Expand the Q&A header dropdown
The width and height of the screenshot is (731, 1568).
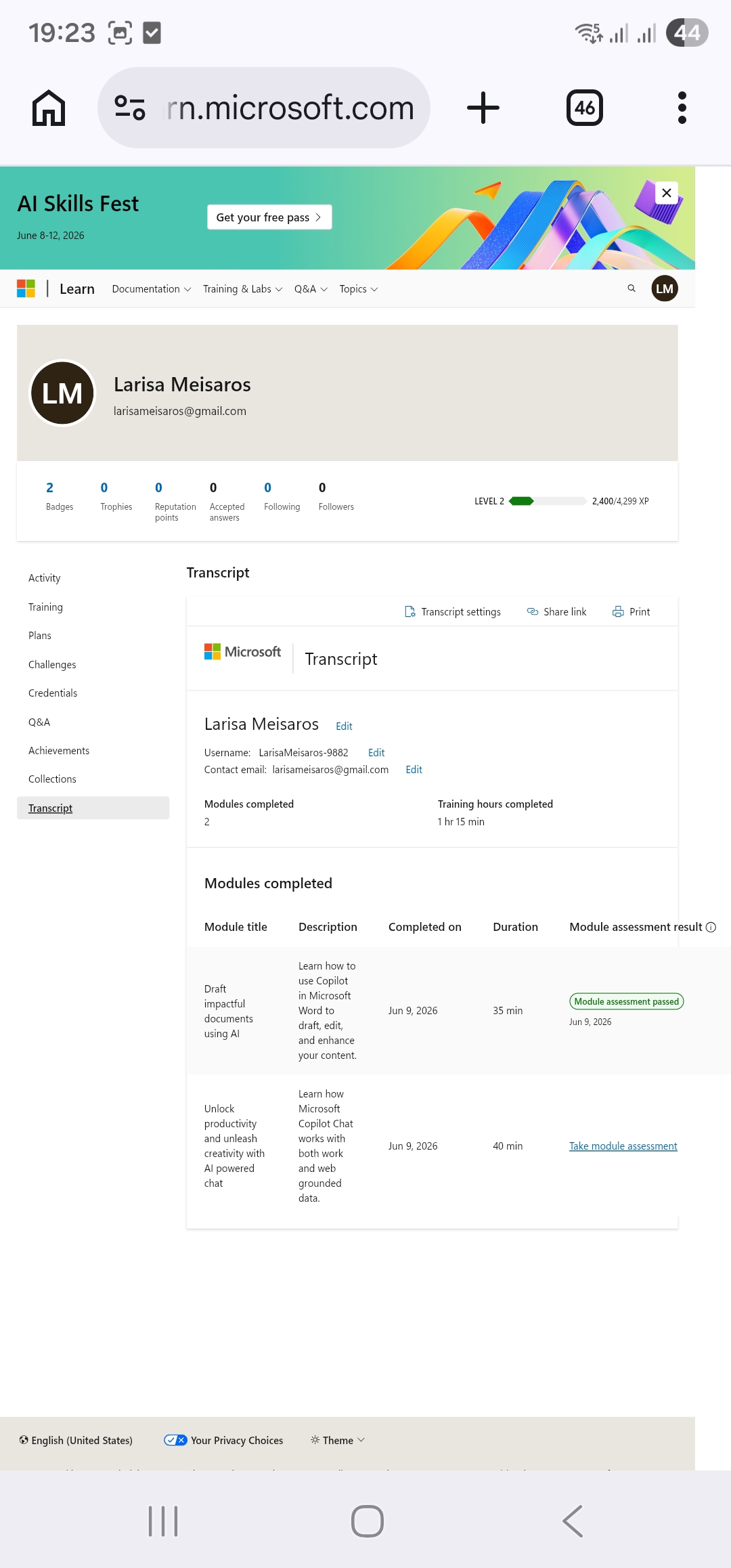click(x=311, y=289)
